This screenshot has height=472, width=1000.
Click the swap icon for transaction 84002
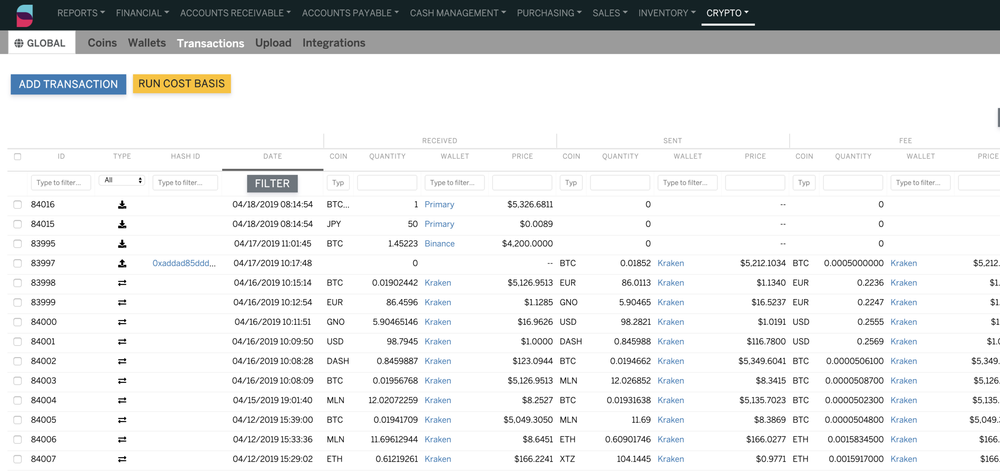tap(122, 362)
